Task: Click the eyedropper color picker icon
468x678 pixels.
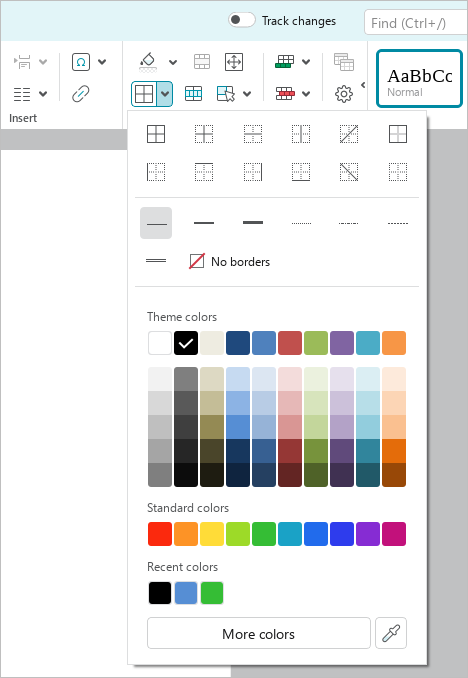Action: tap(391, 633)
